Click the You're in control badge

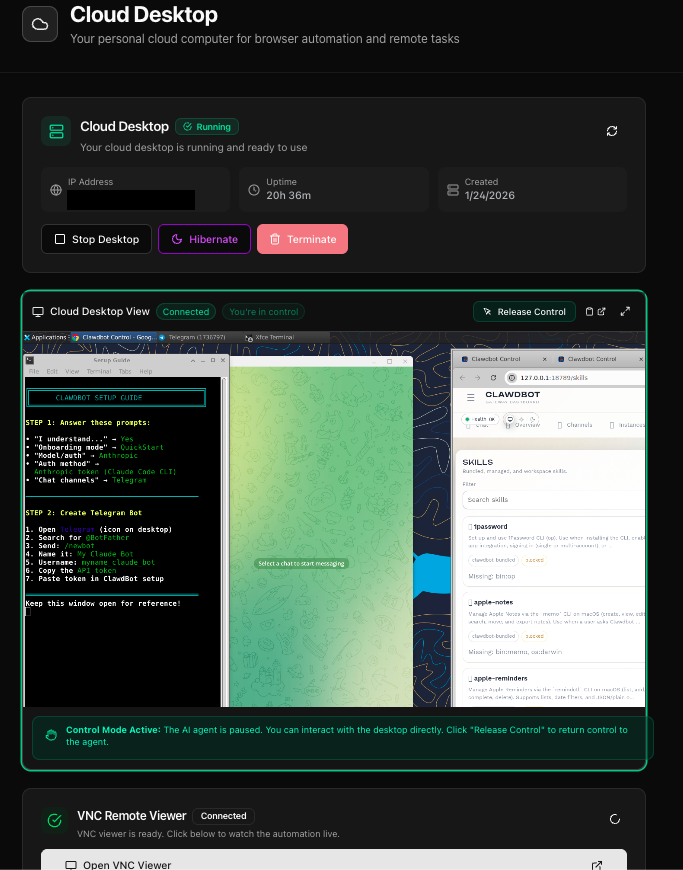pyautogui.click(x=264, y=312)
